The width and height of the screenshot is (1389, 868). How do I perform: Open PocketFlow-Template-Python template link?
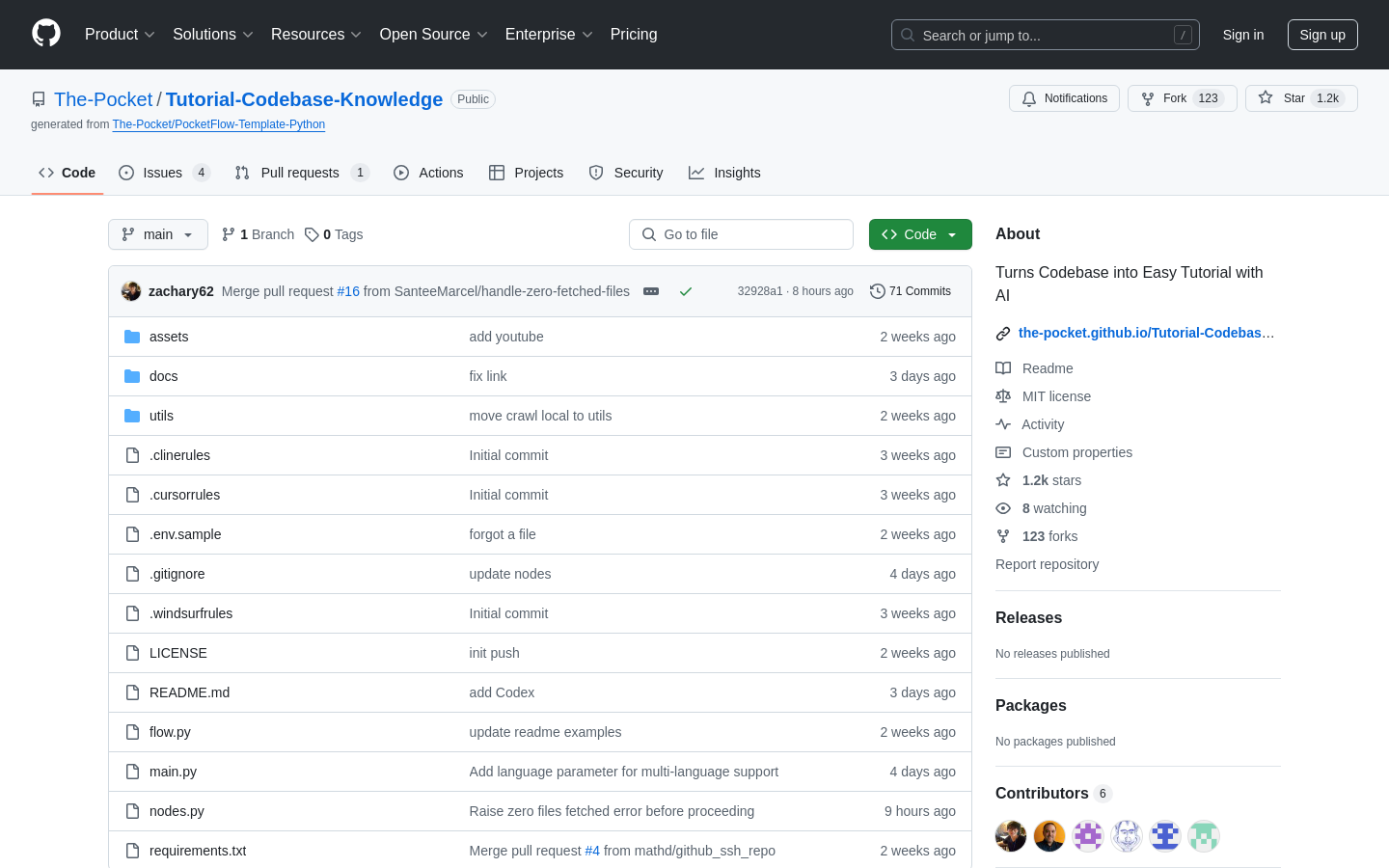pyautogui.click(x=219, y=124)
